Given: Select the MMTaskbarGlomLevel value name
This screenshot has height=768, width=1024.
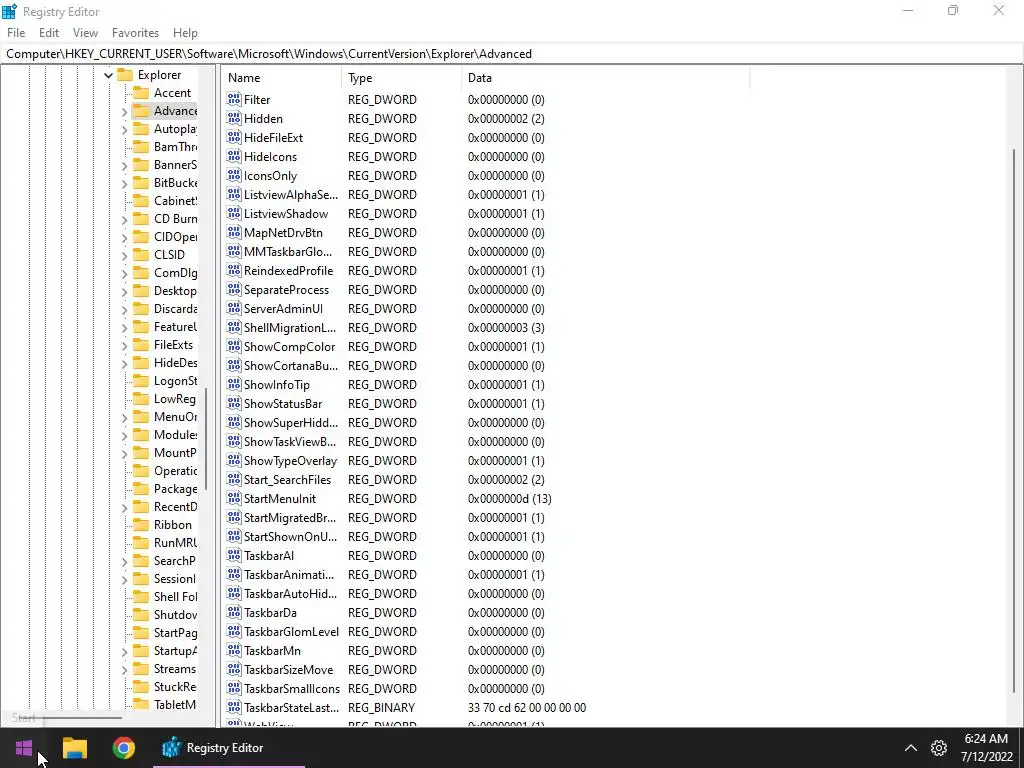Looking at the screenshot, I should coord(288,252).
